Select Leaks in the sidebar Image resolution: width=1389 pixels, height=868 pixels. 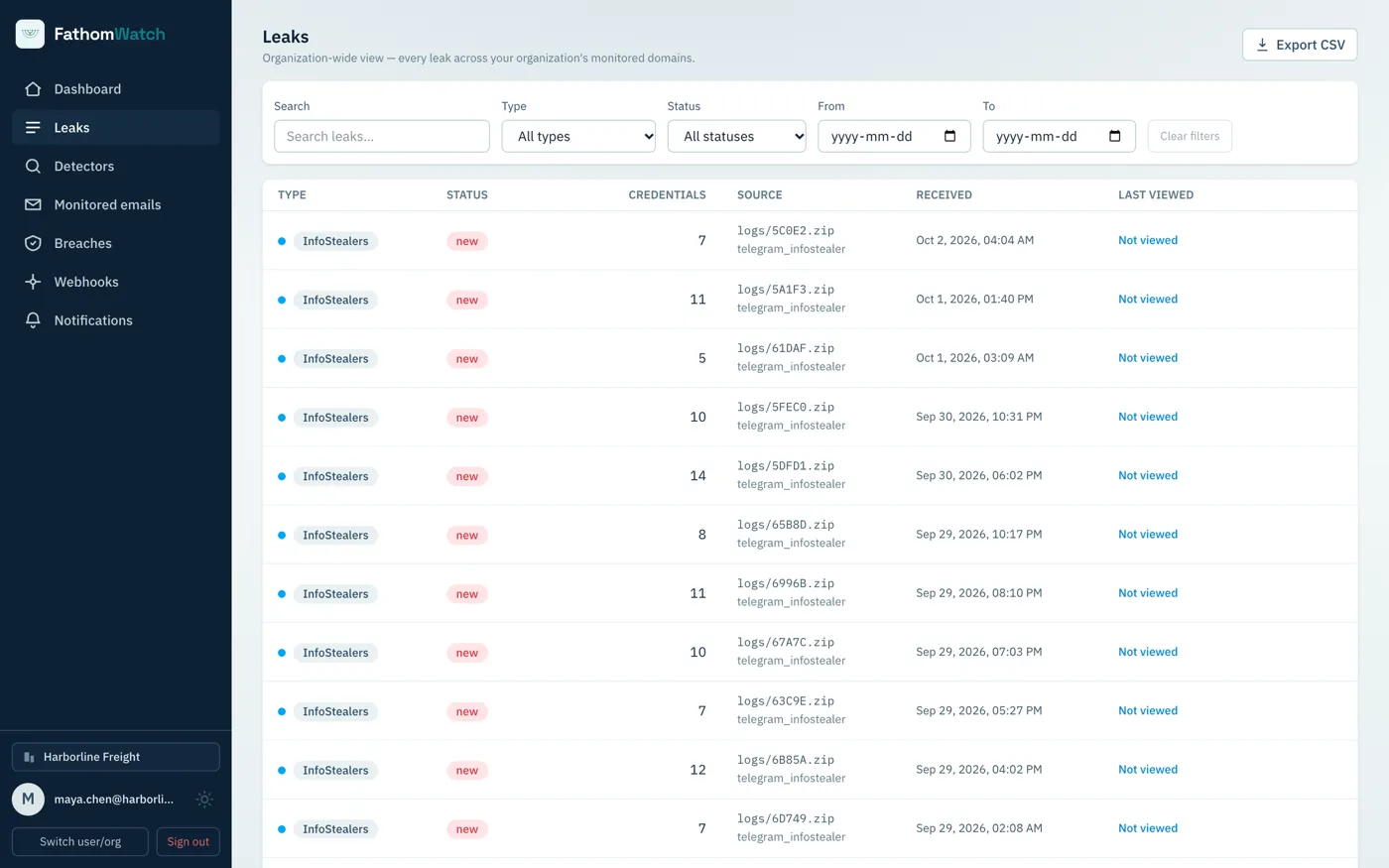(116, 128)
